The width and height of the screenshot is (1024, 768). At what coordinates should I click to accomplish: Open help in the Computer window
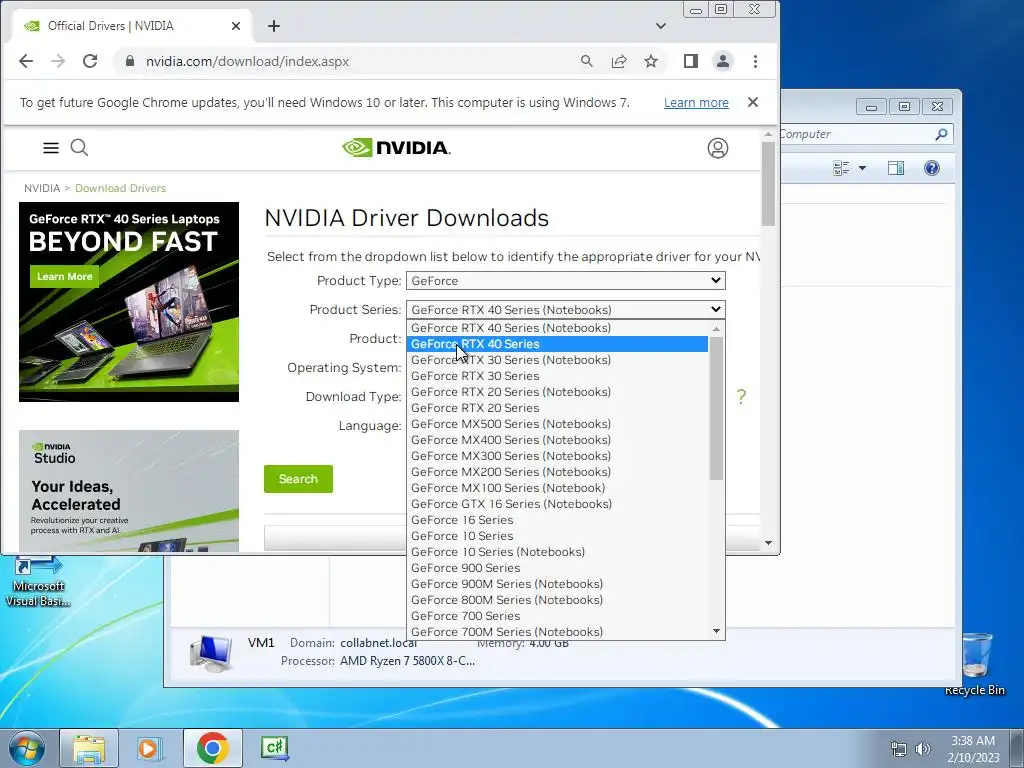point(932,168)
